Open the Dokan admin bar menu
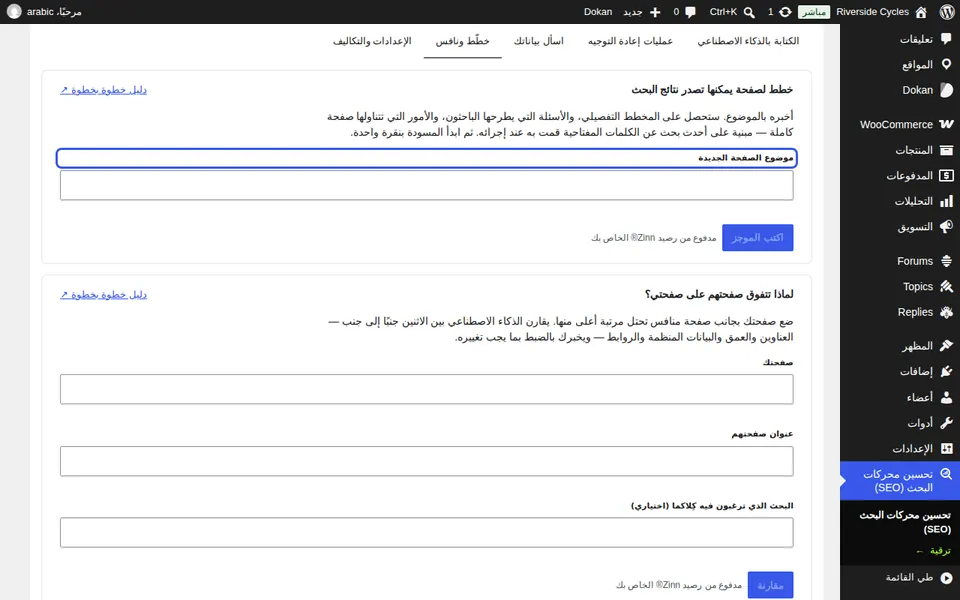This screenshot has width=960, height=600. click(598, 12)
